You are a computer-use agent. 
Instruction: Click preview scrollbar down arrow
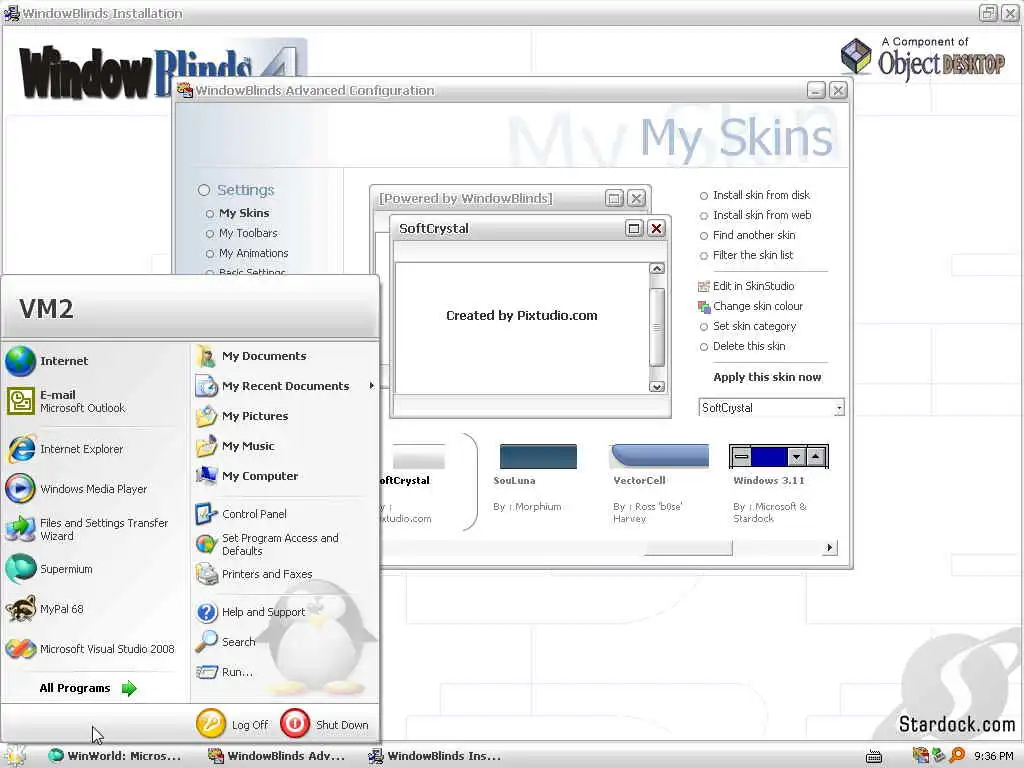tap(657, 387)
